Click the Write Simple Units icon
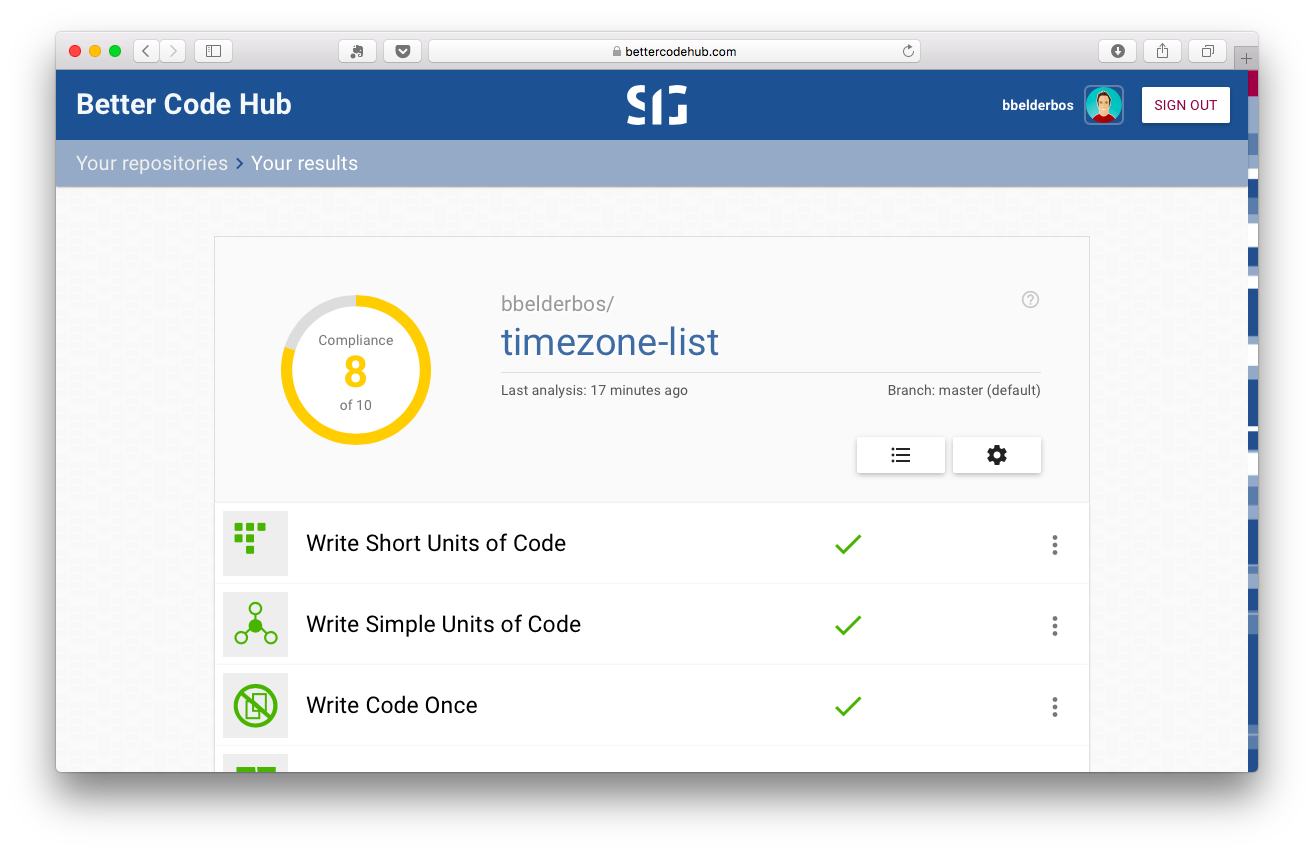 tap(255, 625)
